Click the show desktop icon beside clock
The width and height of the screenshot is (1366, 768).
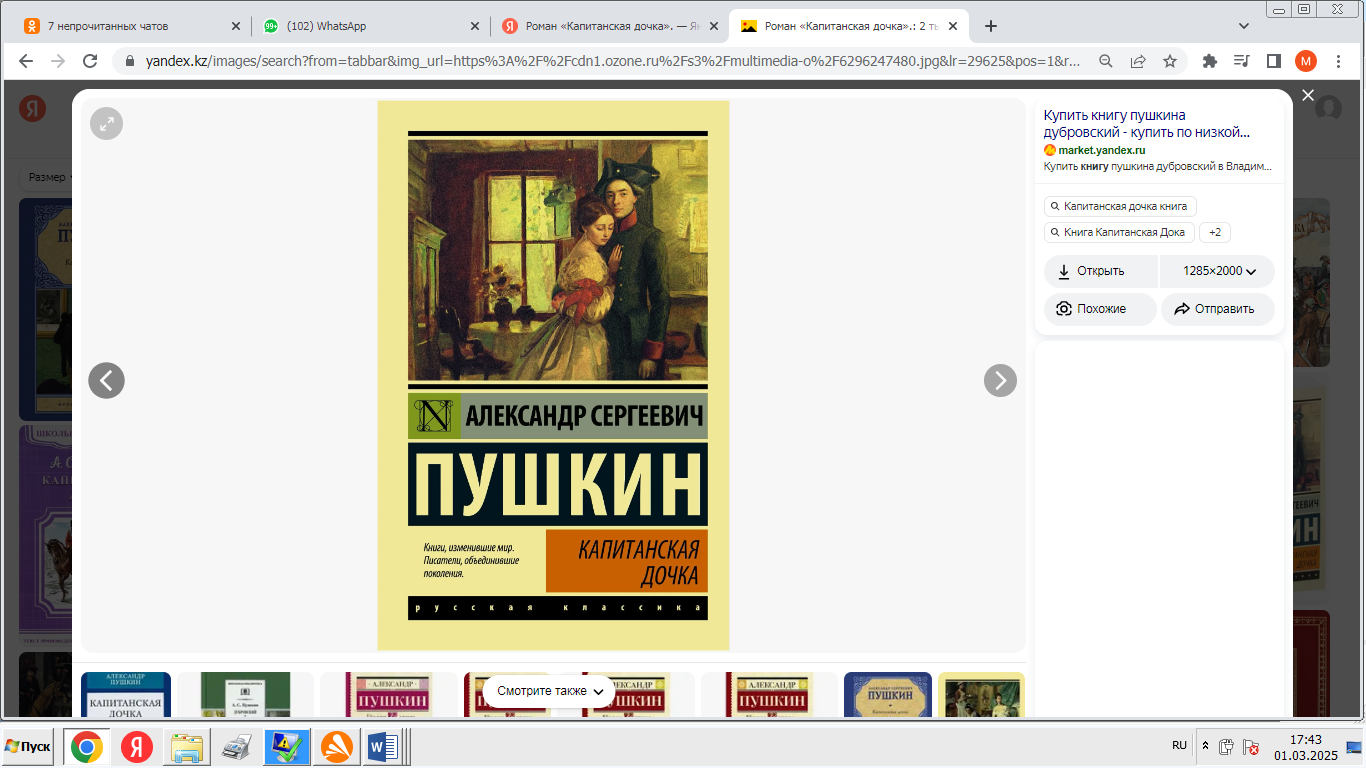[x=1353, y=747]
